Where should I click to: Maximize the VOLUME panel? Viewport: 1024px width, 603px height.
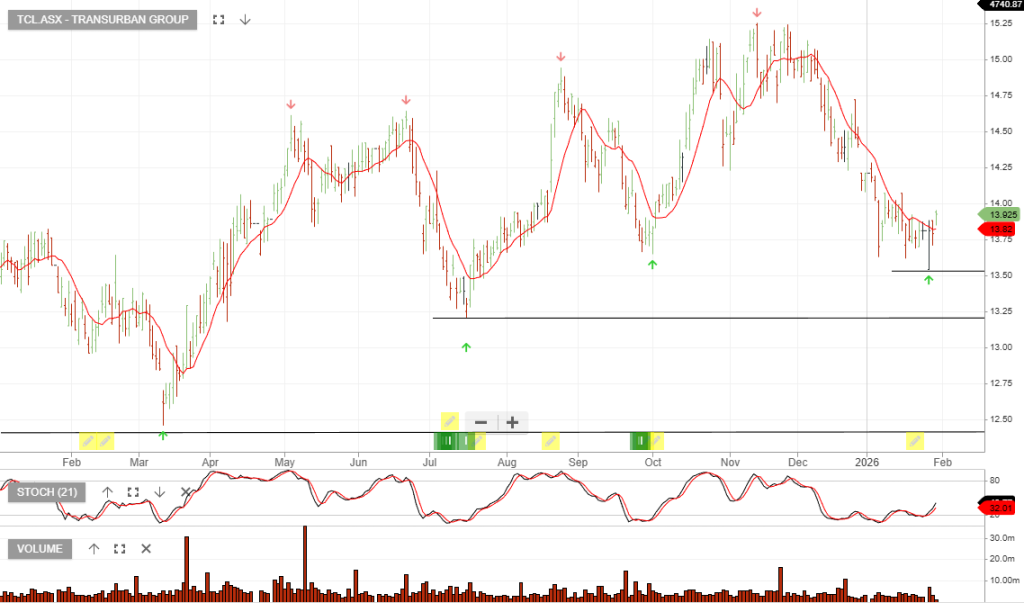tap(120, 548)
